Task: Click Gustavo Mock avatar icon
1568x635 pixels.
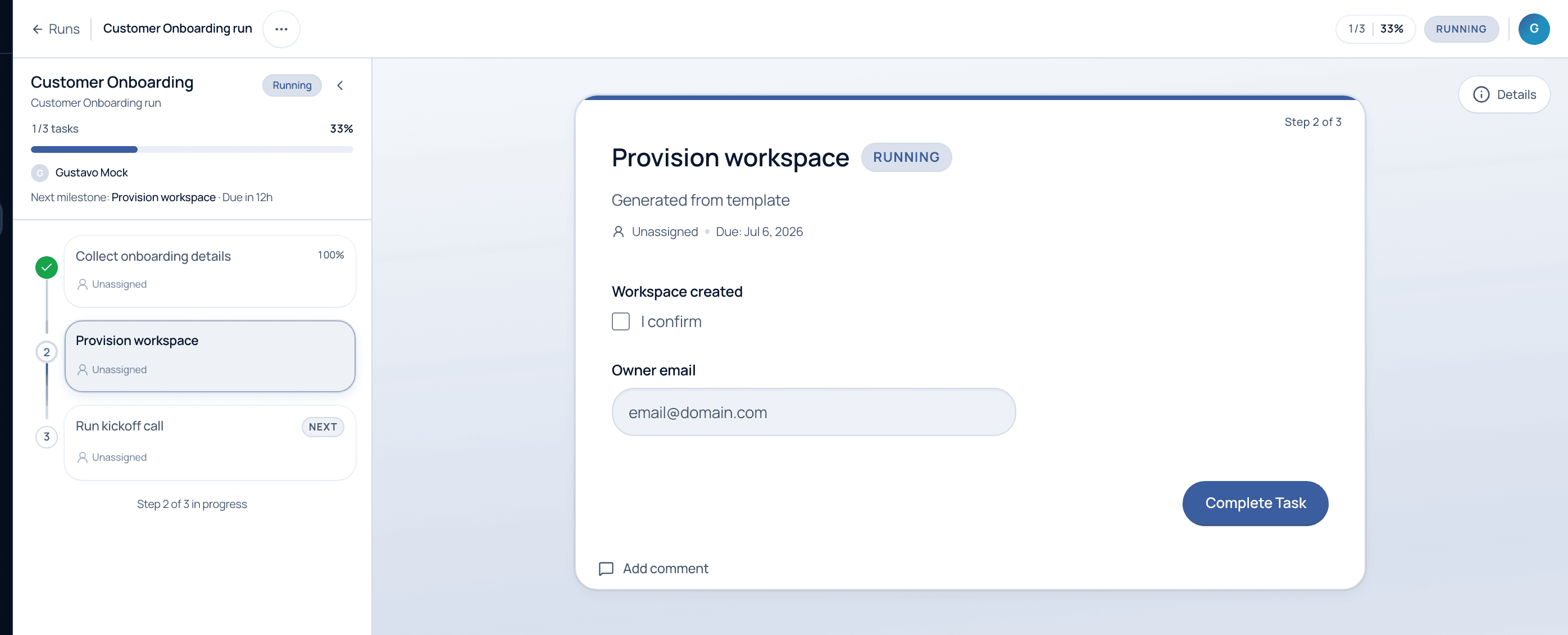Action: (x=39, y=173)
